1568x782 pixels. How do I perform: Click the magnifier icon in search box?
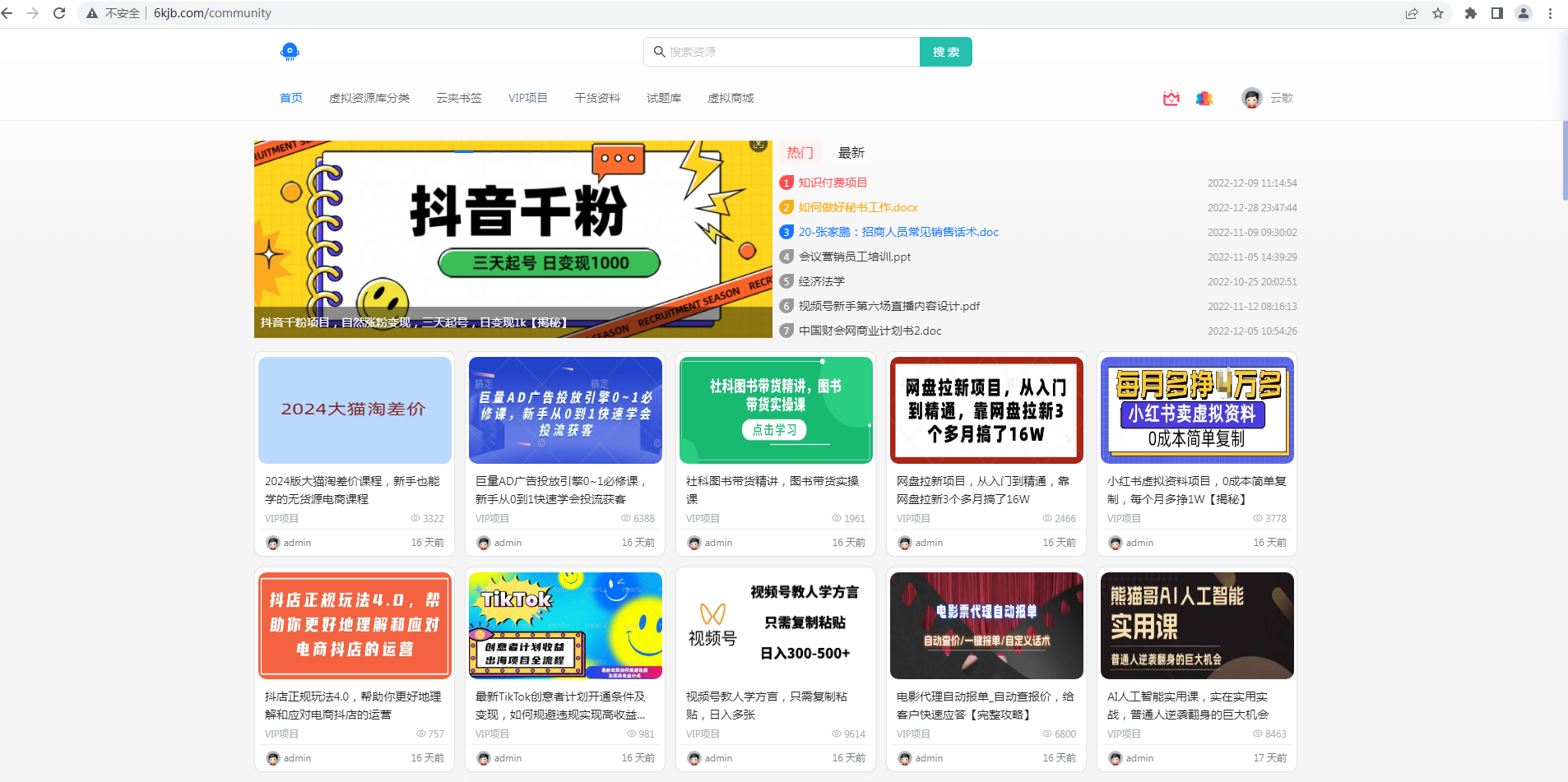659,52
